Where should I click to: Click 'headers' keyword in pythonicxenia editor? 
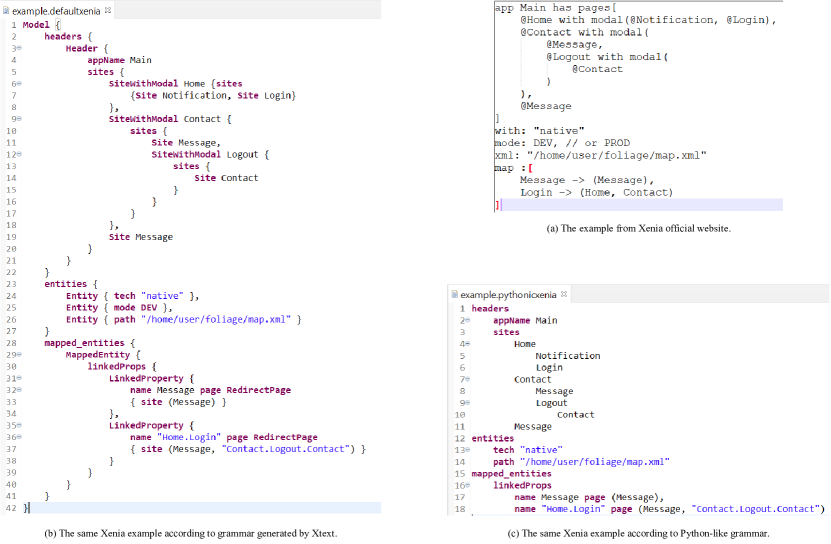[490, 309]
